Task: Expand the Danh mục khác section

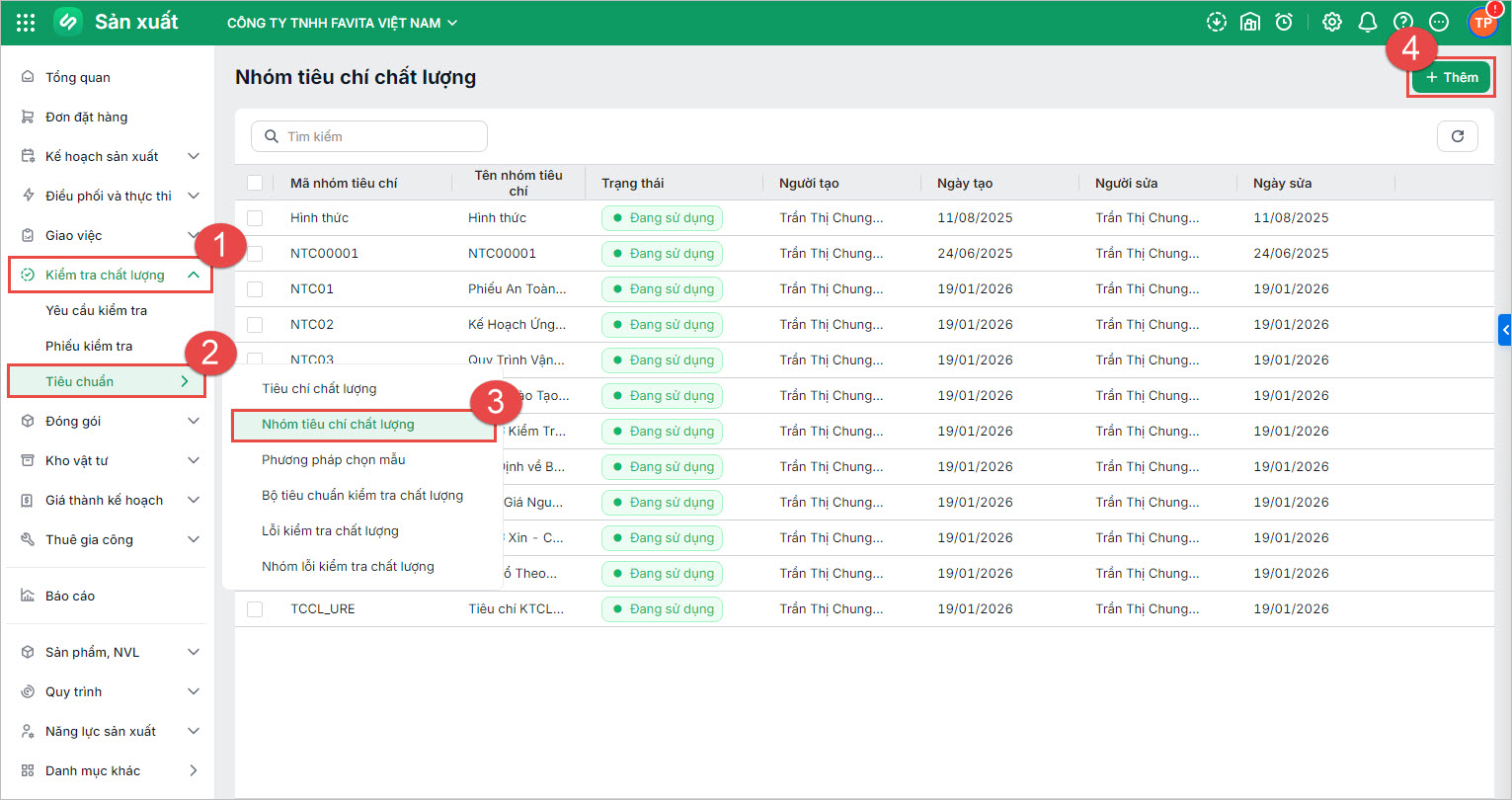Action: click(x=194, y=770)
